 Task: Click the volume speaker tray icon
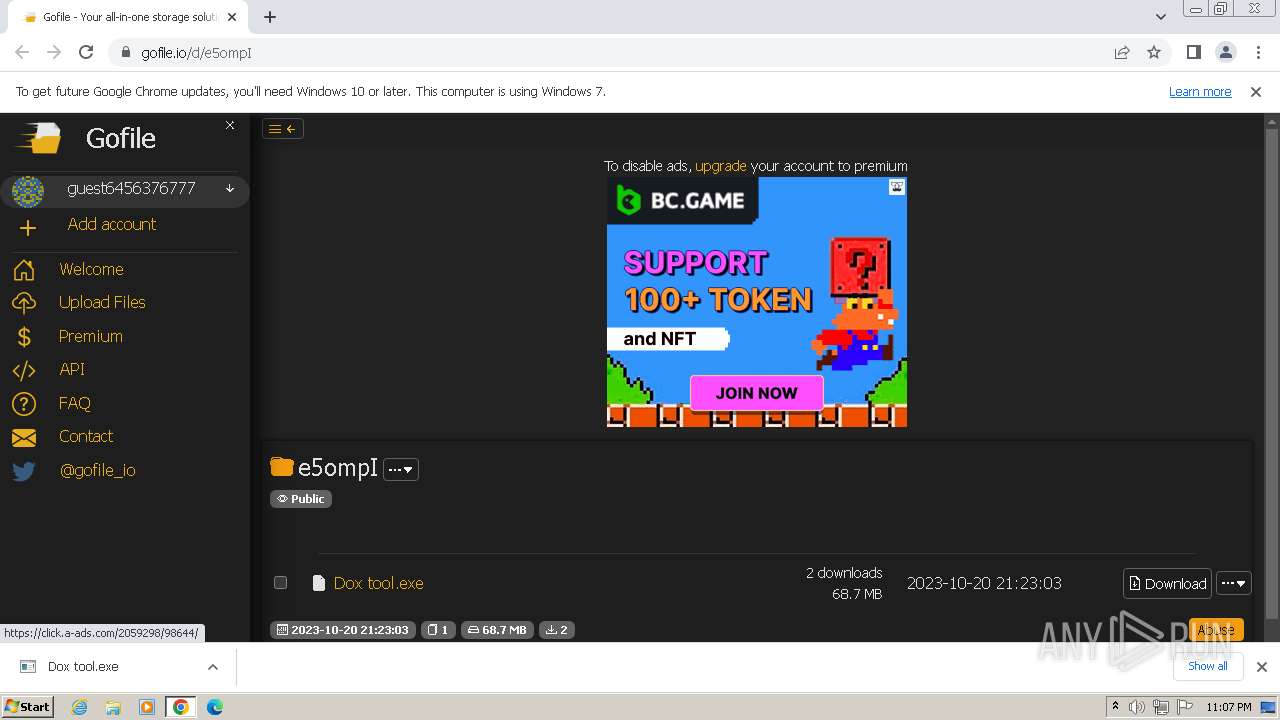1137,707
